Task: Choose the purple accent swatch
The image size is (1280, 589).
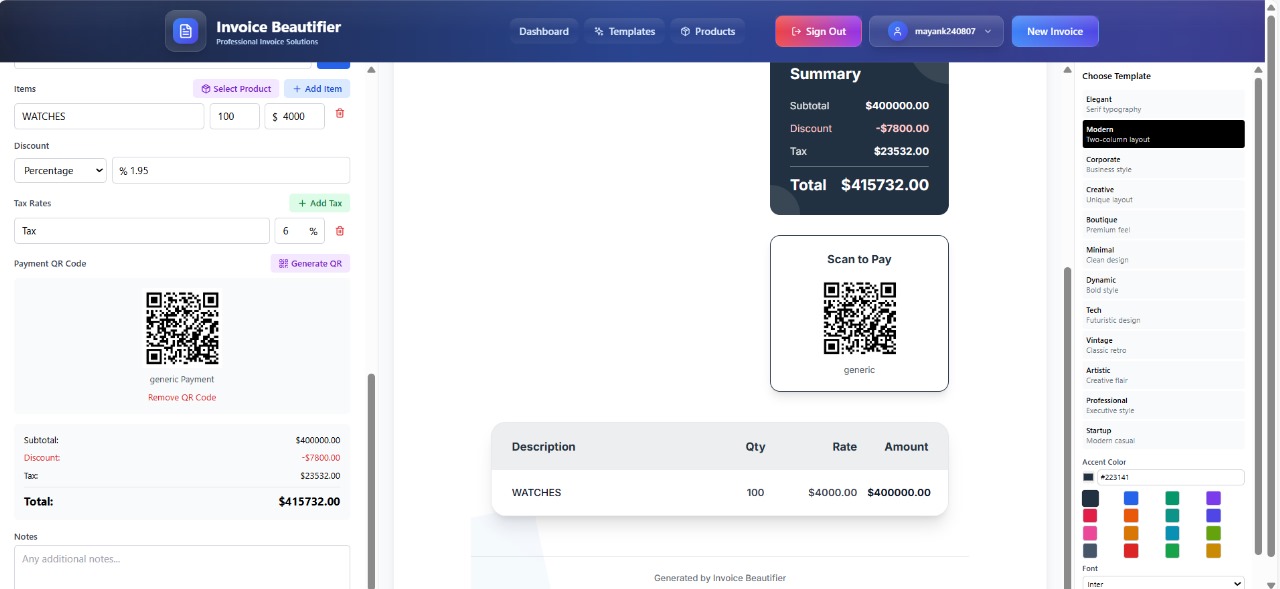Action: (1213, 498)
